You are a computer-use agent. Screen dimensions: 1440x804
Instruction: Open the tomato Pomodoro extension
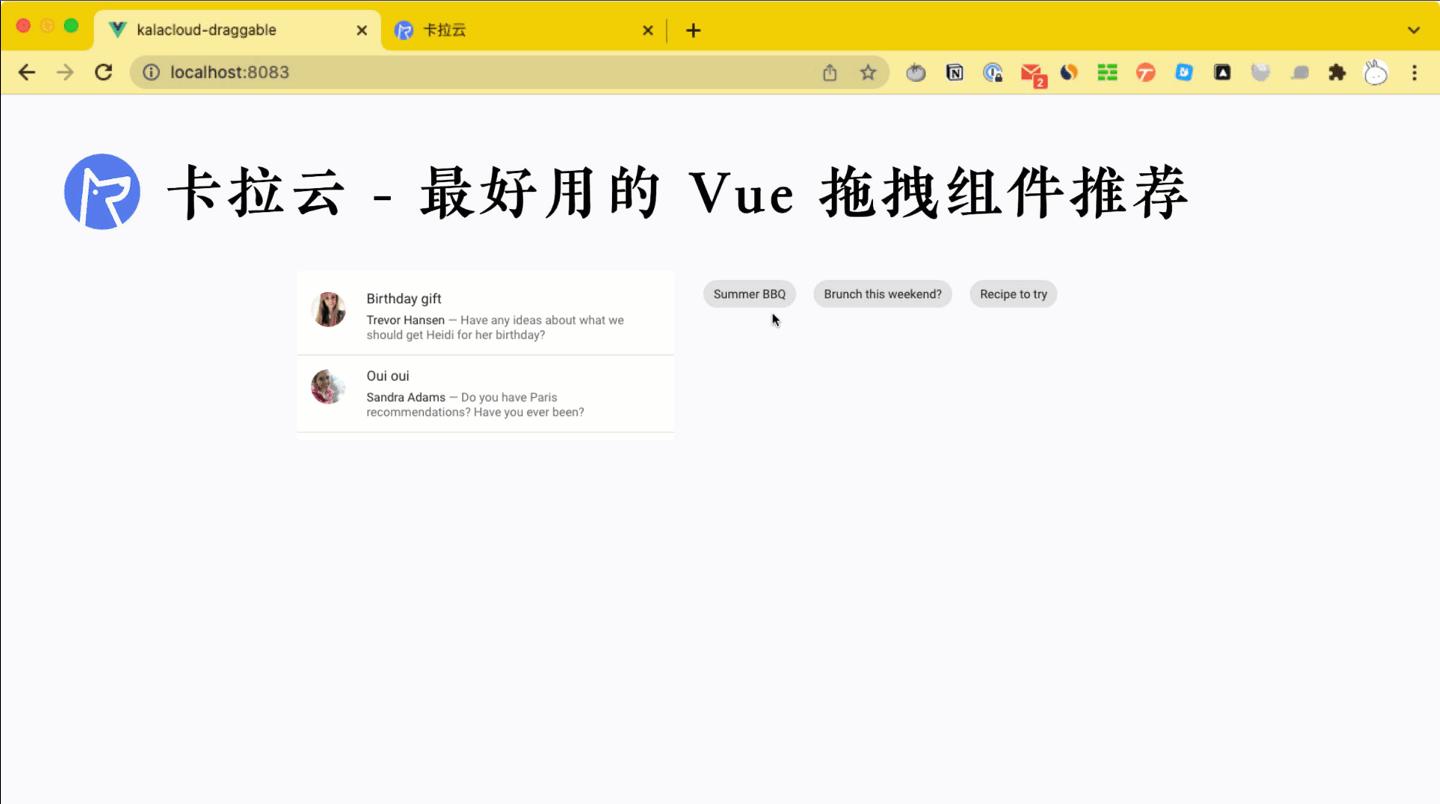915,71
